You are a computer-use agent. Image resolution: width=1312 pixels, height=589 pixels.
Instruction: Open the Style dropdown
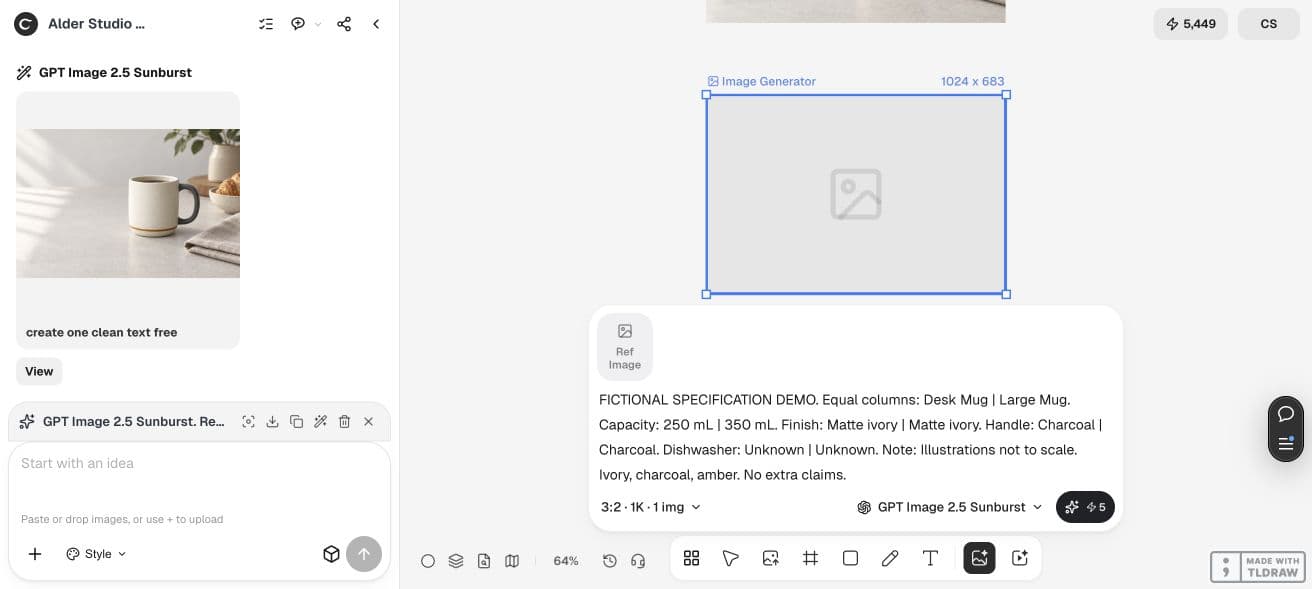coord(96,554)
